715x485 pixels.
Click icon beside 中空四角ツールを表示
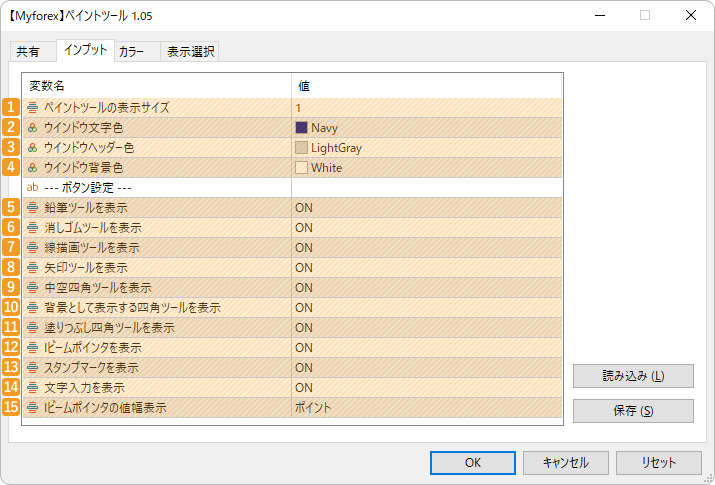click(32, 288)
